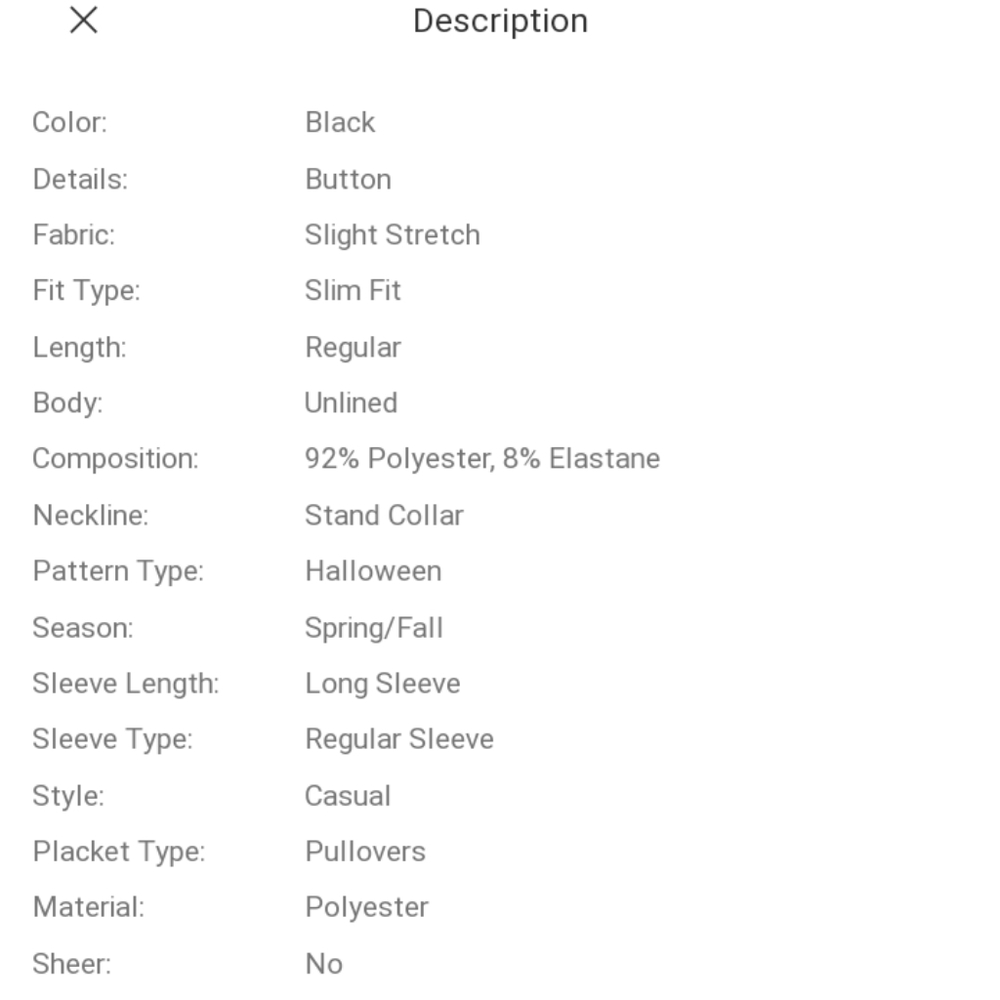Select the Color: Black row
This screenshot has height=1000, width=1000.
(500, 122)
